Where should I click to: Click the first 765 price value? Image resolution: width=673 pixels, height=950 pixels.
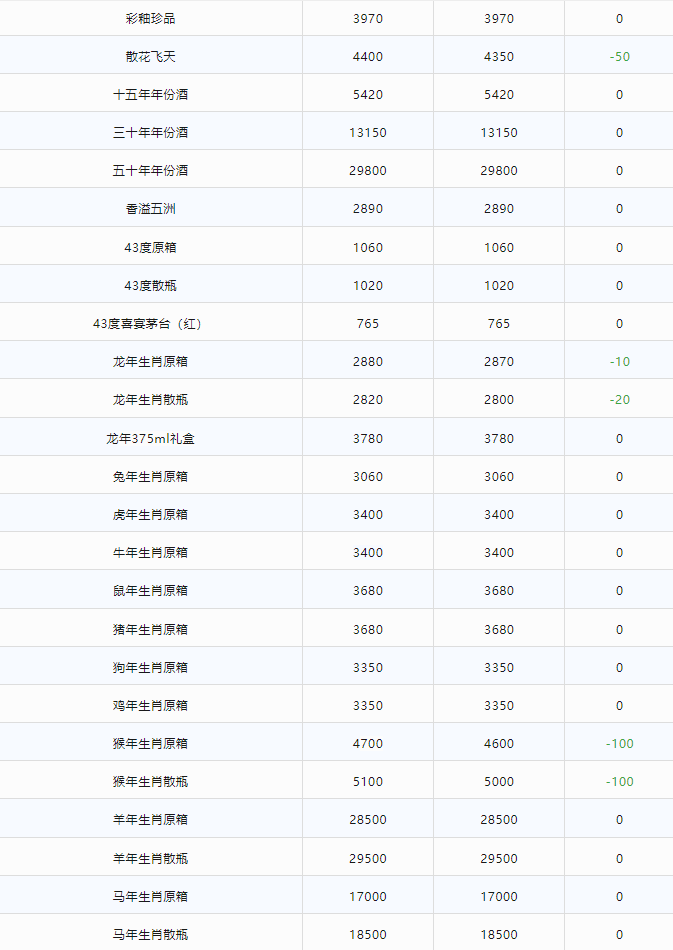pos(368,324)
